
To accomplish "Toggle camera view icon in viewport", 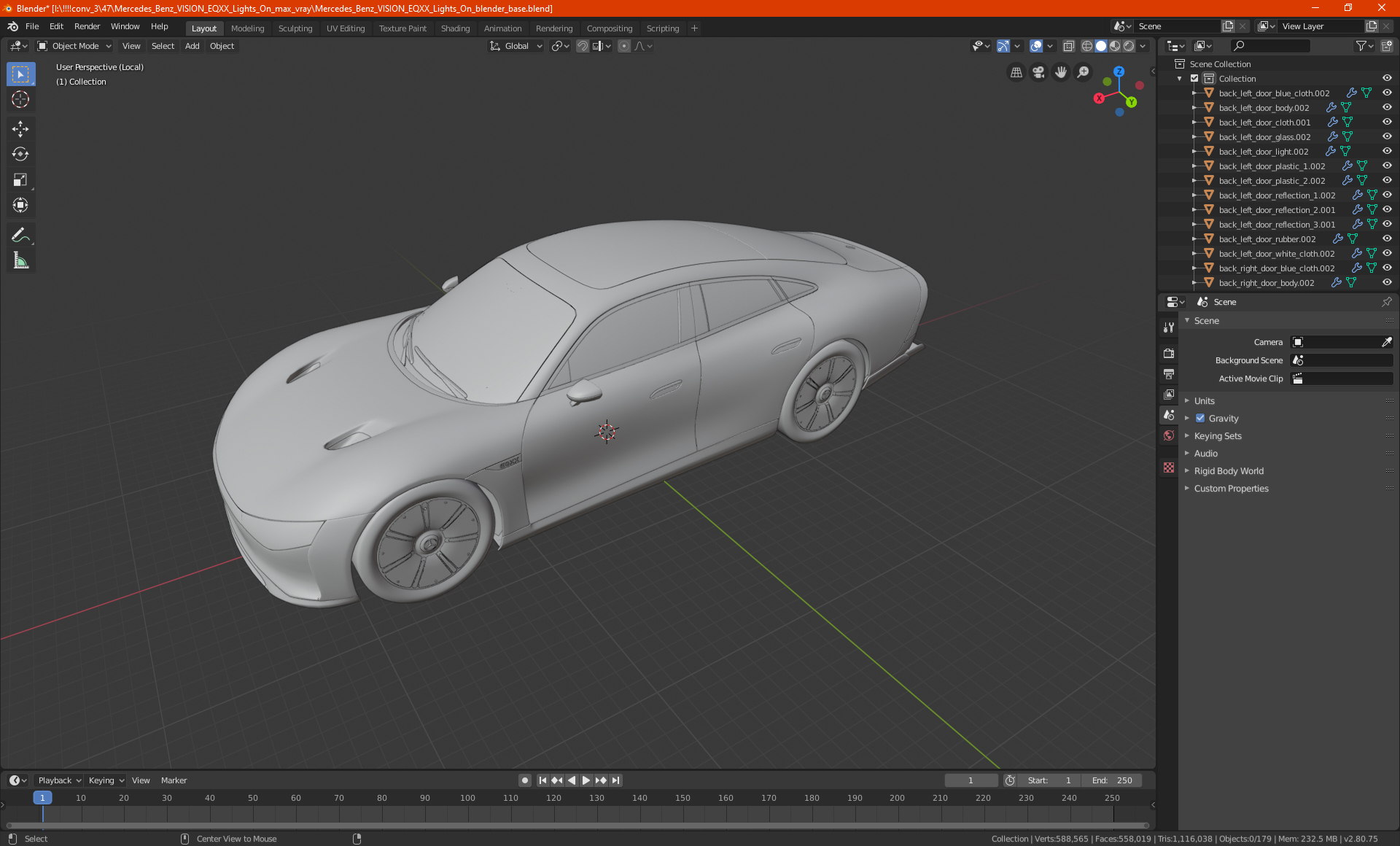I will click(1038, 72).
